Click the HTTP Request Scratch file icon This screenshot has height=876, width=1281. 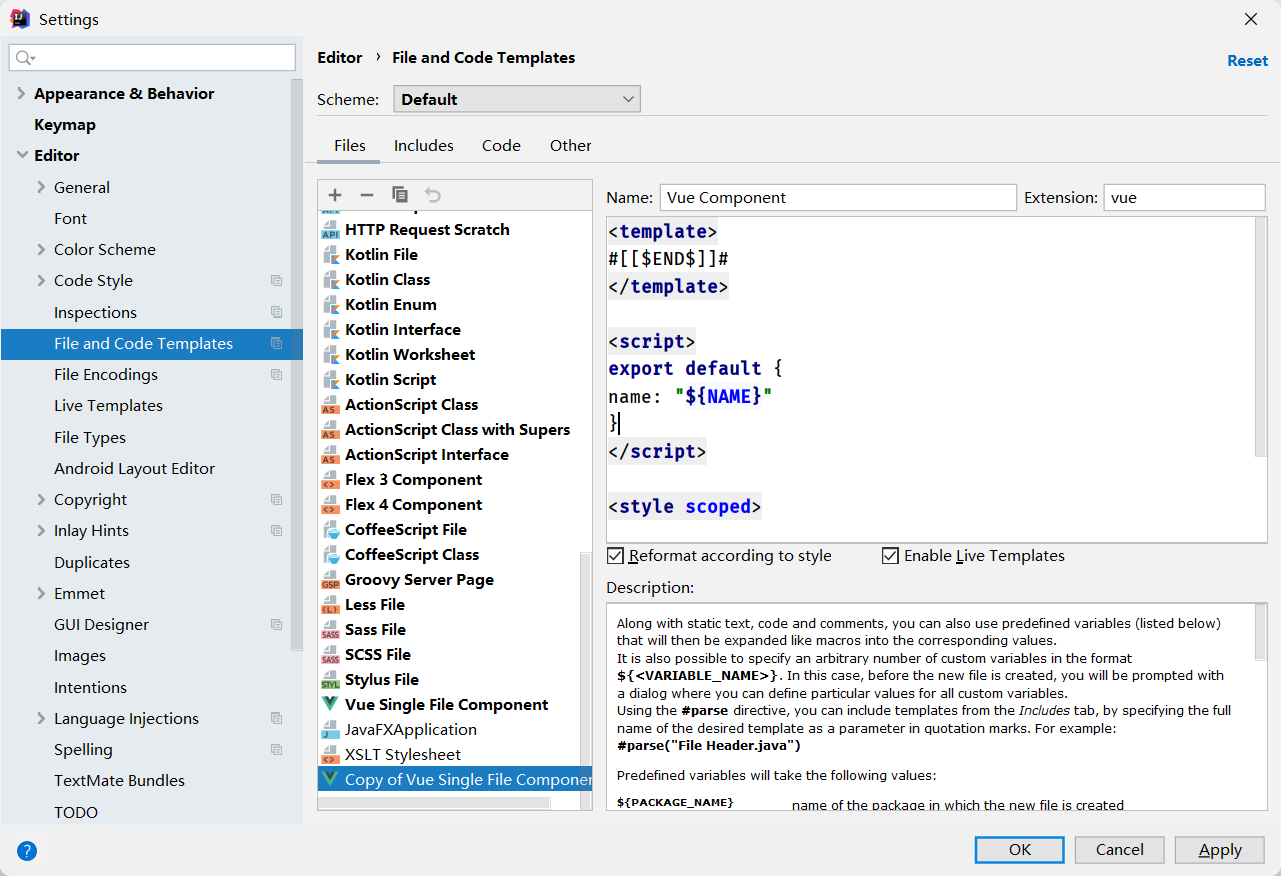tap(330, 230)
